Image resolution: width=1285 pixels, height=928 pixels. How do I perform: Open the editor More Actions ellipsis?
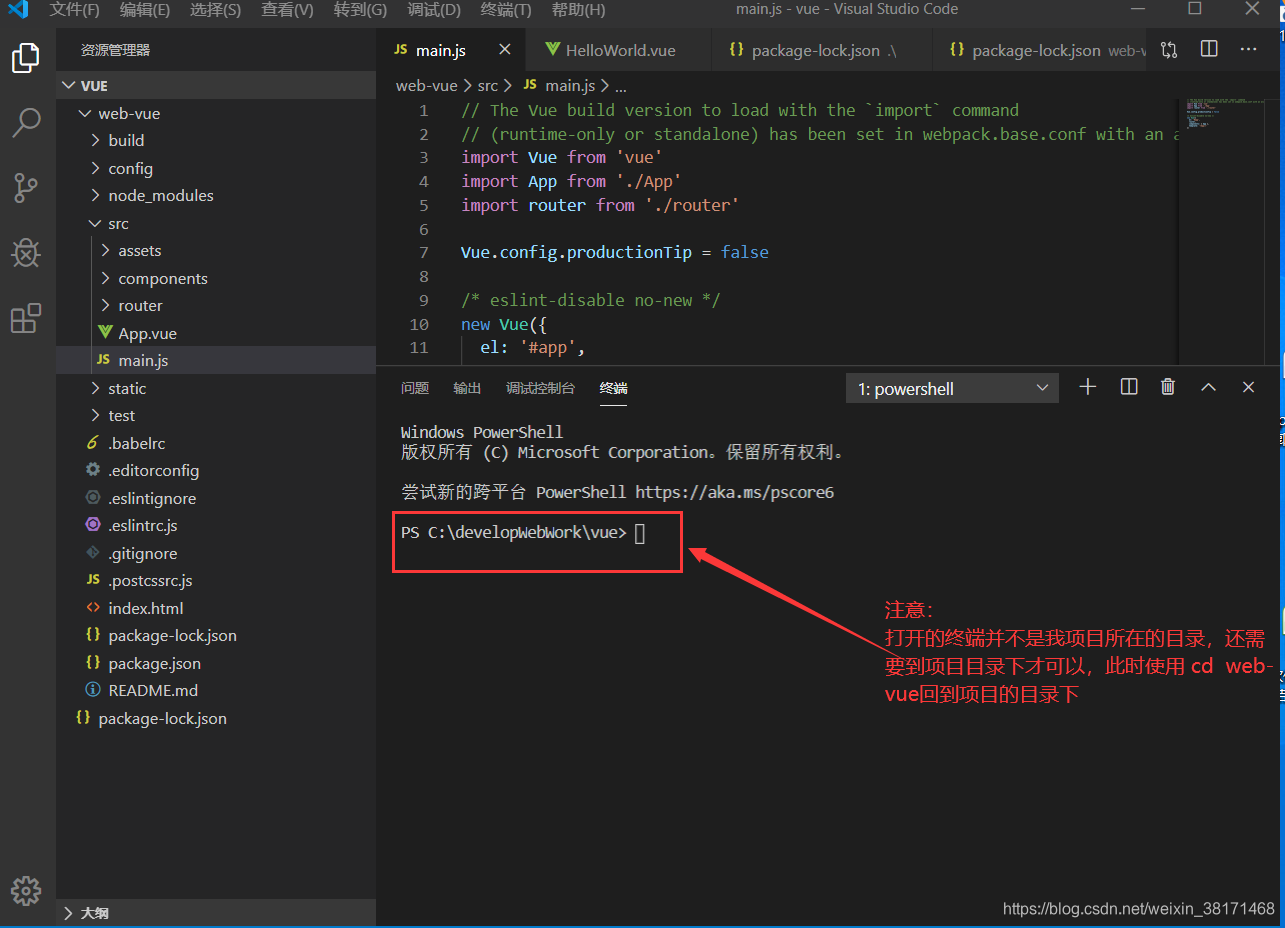click(x=1248, y=49)
